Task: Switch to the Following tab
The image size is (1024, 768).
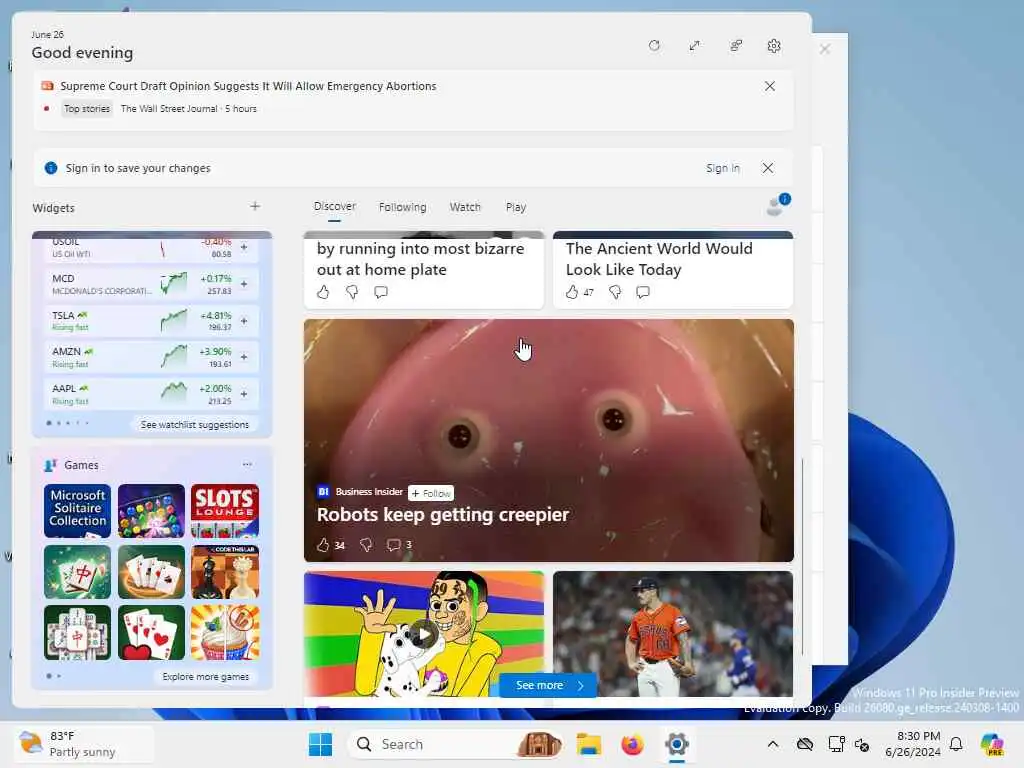Action: click(402, 207)
